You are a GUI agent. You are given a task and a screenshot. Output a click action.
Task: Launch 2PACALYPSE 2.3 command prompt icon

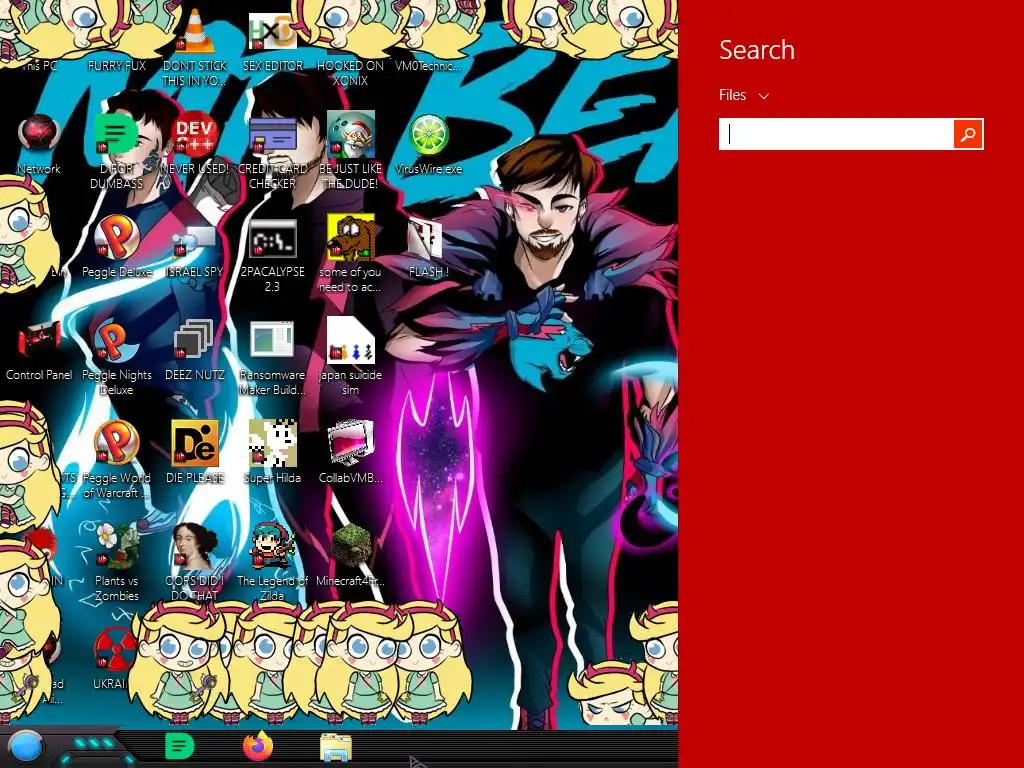point(273,238)
